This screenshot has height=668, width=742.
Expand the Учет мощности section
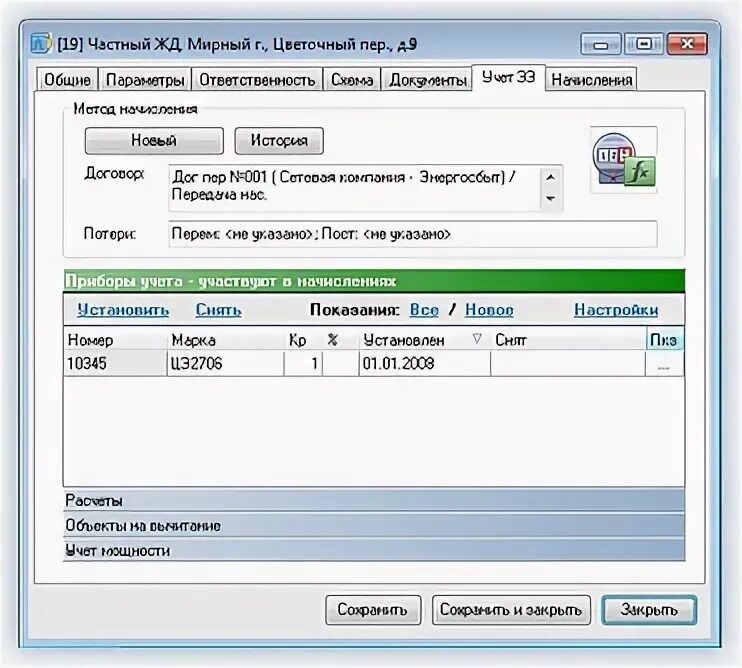(x=374, y=551)
